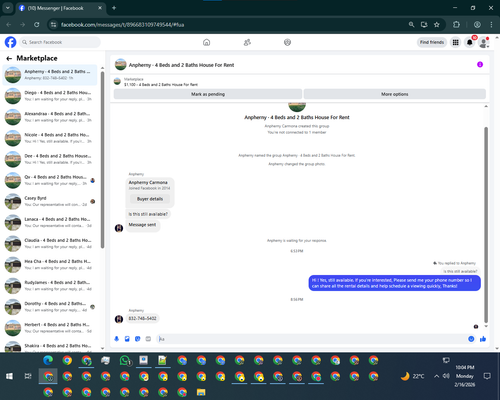Click the Find friends button

click(432, 42)
